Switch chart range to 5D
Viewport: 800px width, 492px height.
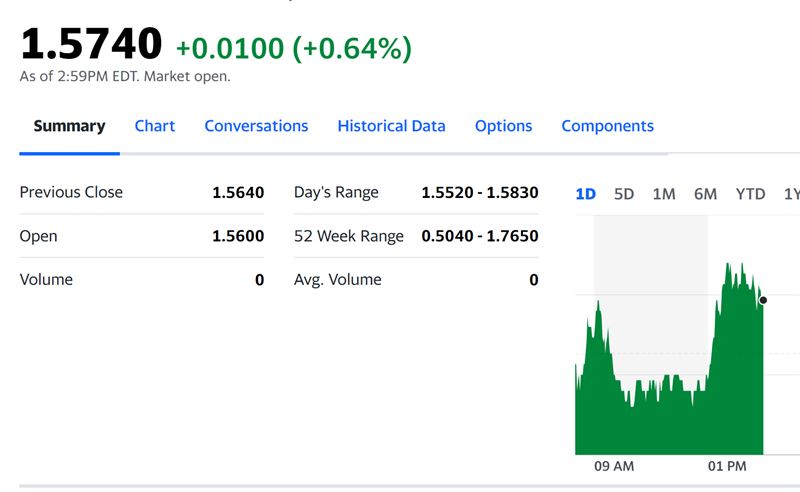624,194
